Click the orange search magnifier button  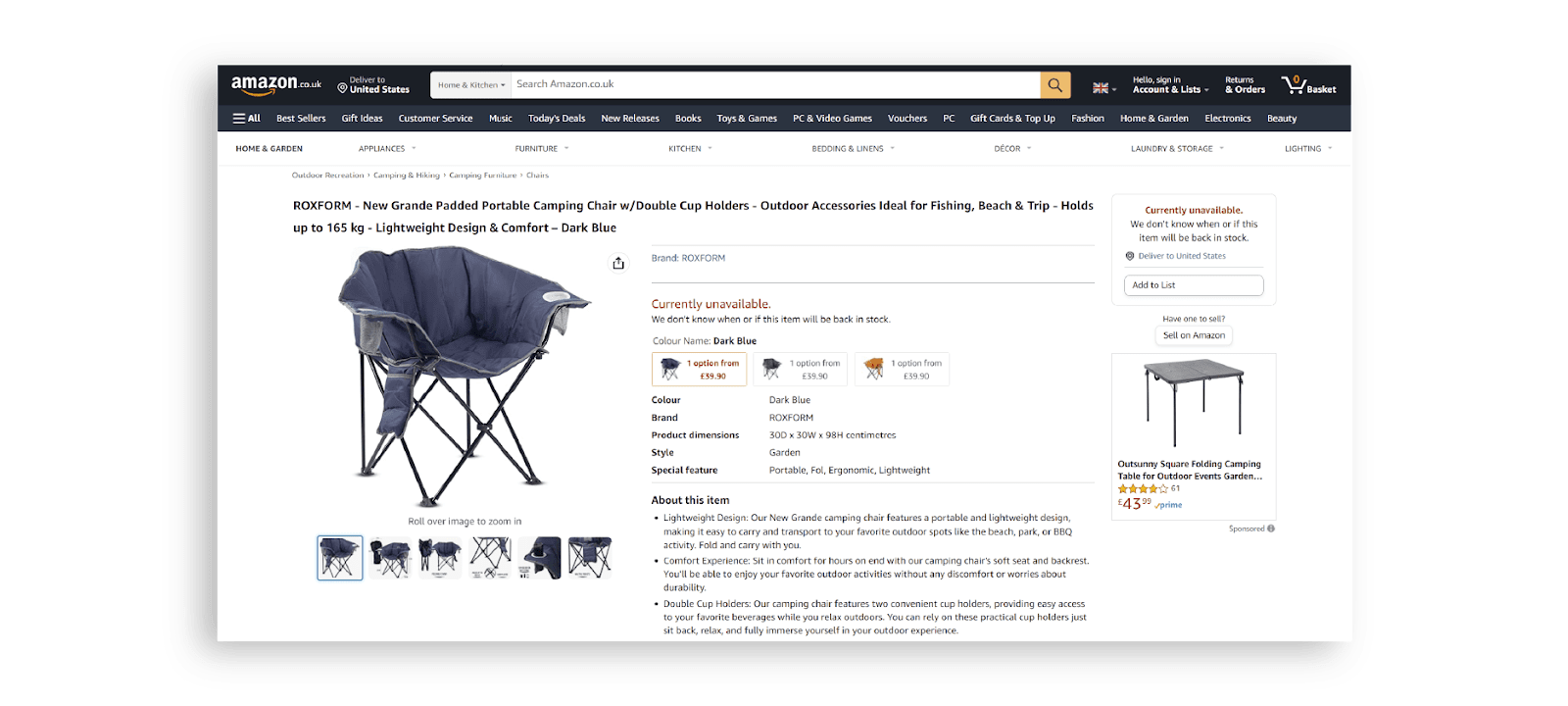pos(1054,85)
